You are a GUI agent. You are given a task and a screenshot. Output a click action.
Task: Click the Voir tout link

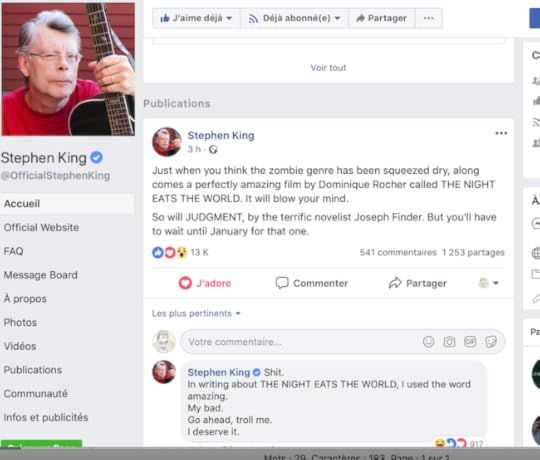click(328, 67)
